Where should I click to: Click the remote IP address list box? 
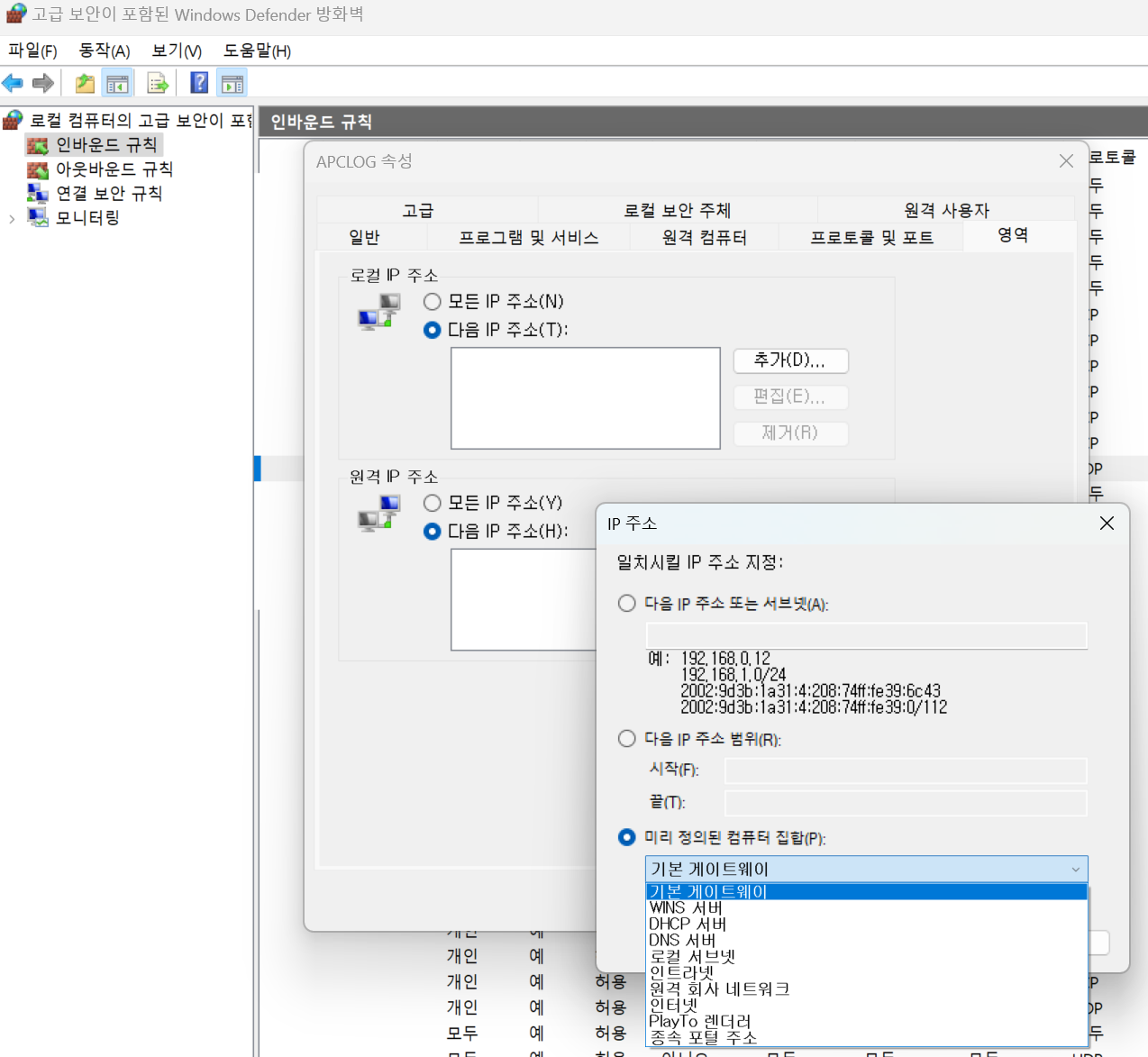tap(524, 599)
